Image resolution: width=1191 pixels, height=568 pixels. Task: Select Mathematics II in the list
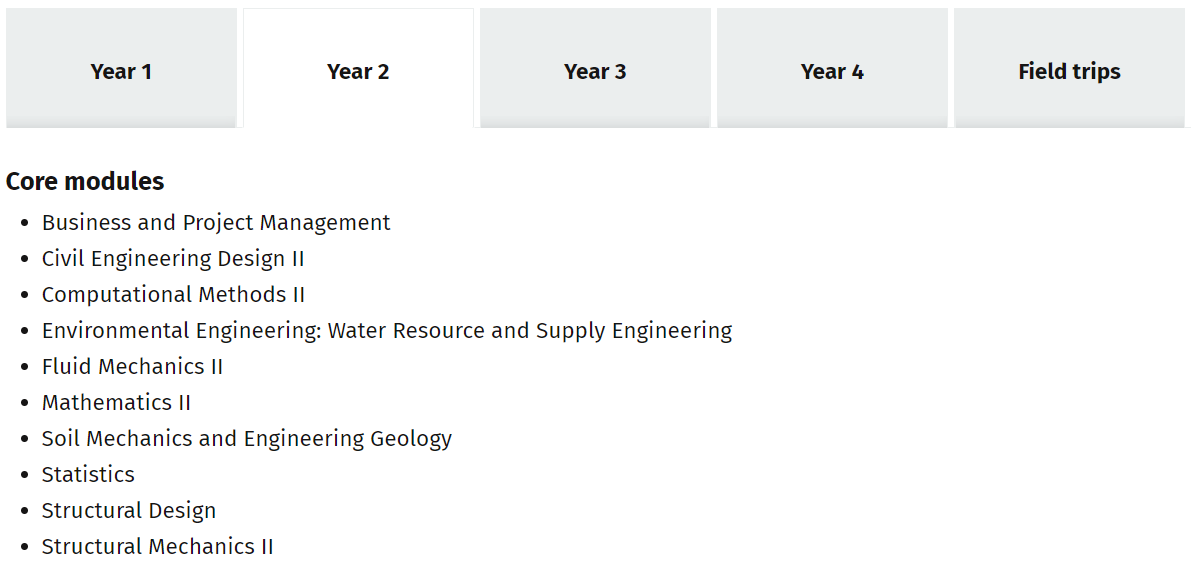[x=116, y=403]
